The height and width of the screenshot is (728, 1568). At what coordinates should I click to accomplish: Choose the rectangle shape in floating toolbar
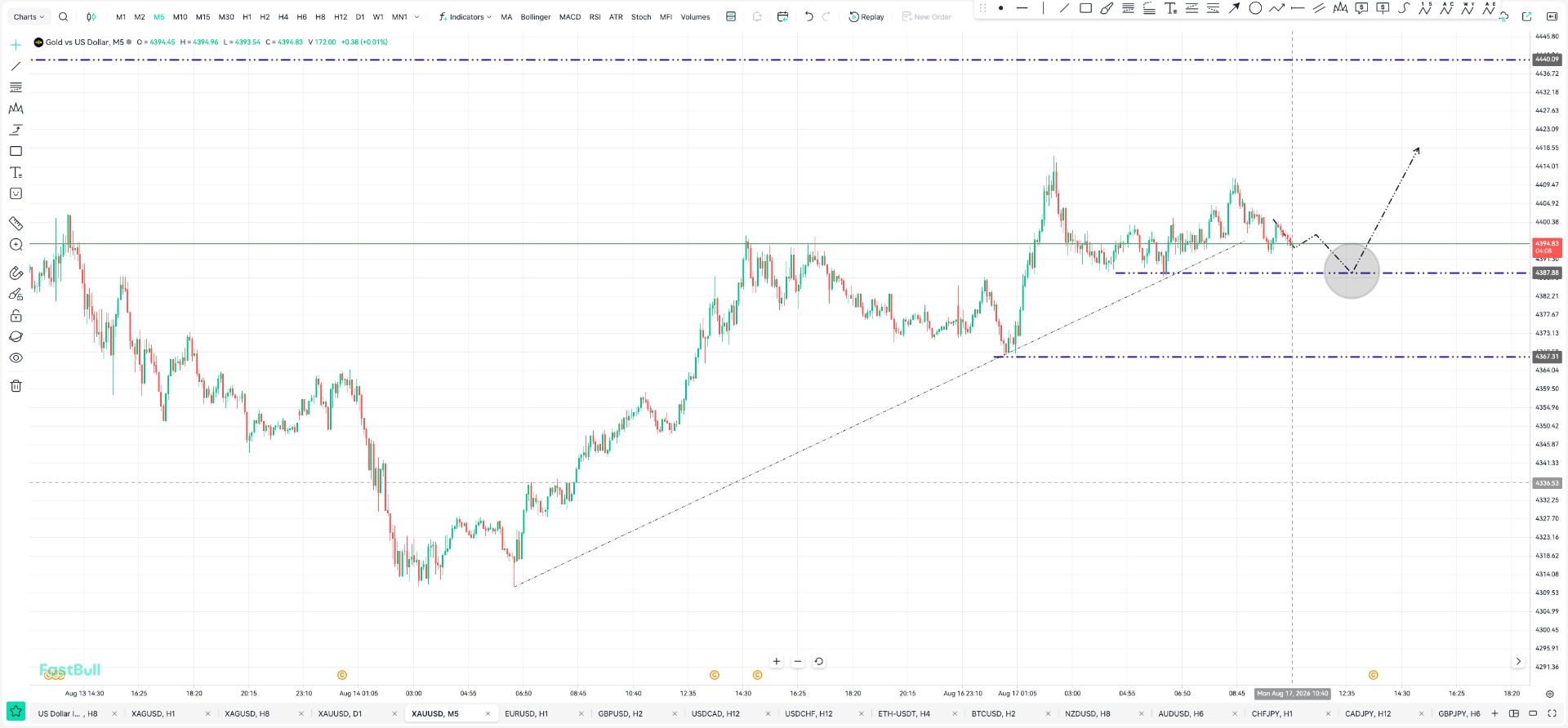point(1085,8)
